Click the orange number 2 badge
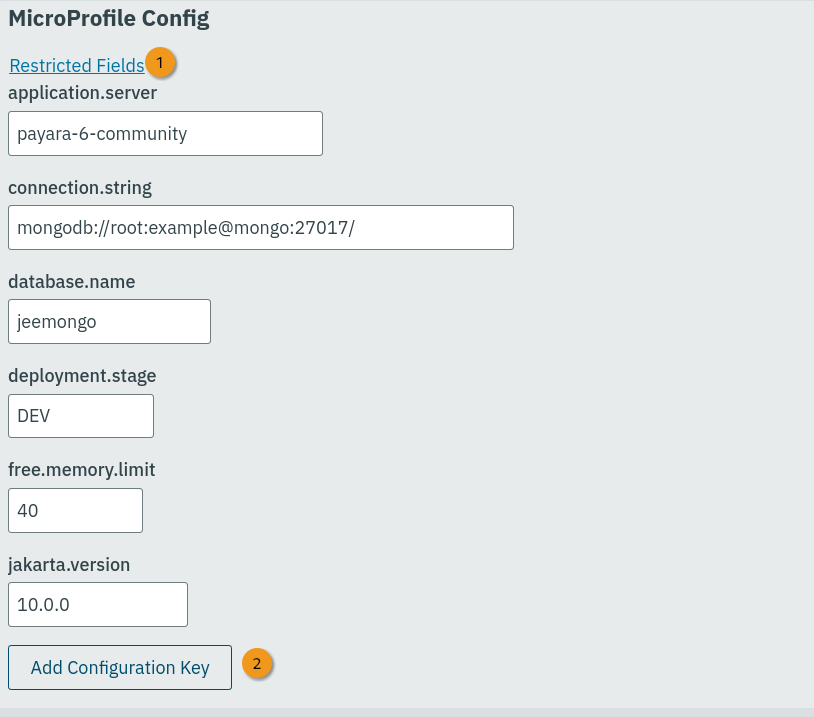Image resolution: width=814 pixels, height=717 pixels. click(x=258, y=663)
